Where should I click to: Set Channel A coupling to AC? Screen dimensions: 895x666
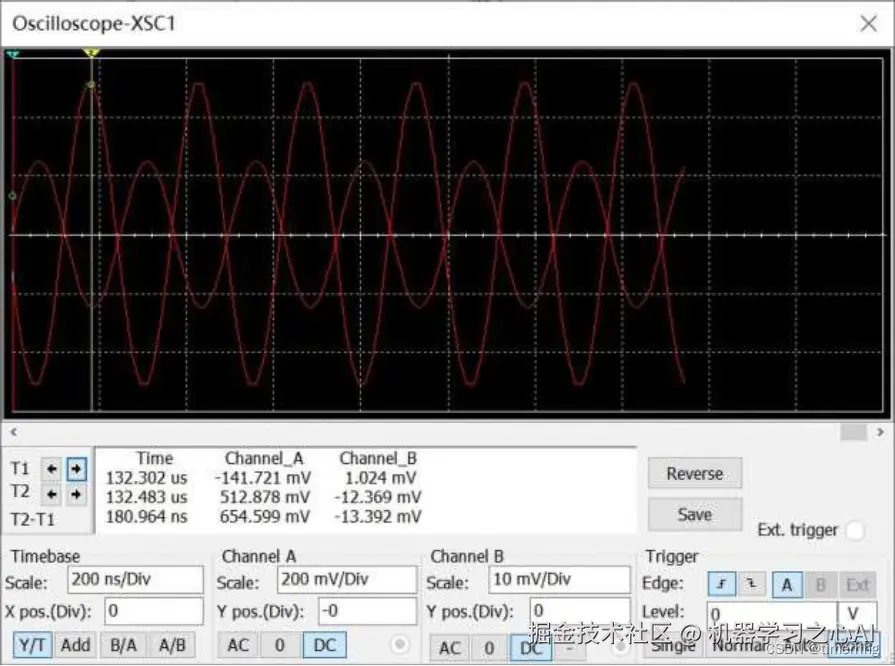[238, 645]
